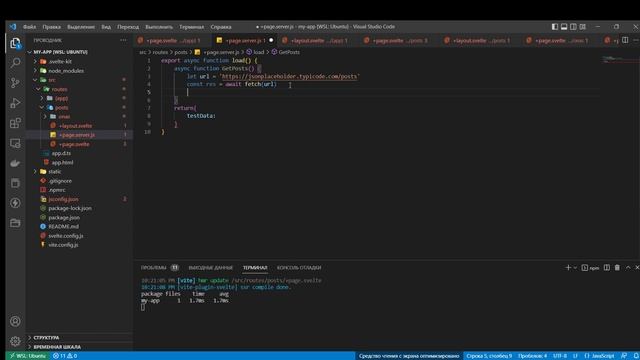The height and width of the screenshot is (360, 640).
Task: Expand the static folder
Action: (x=55, y=171)
